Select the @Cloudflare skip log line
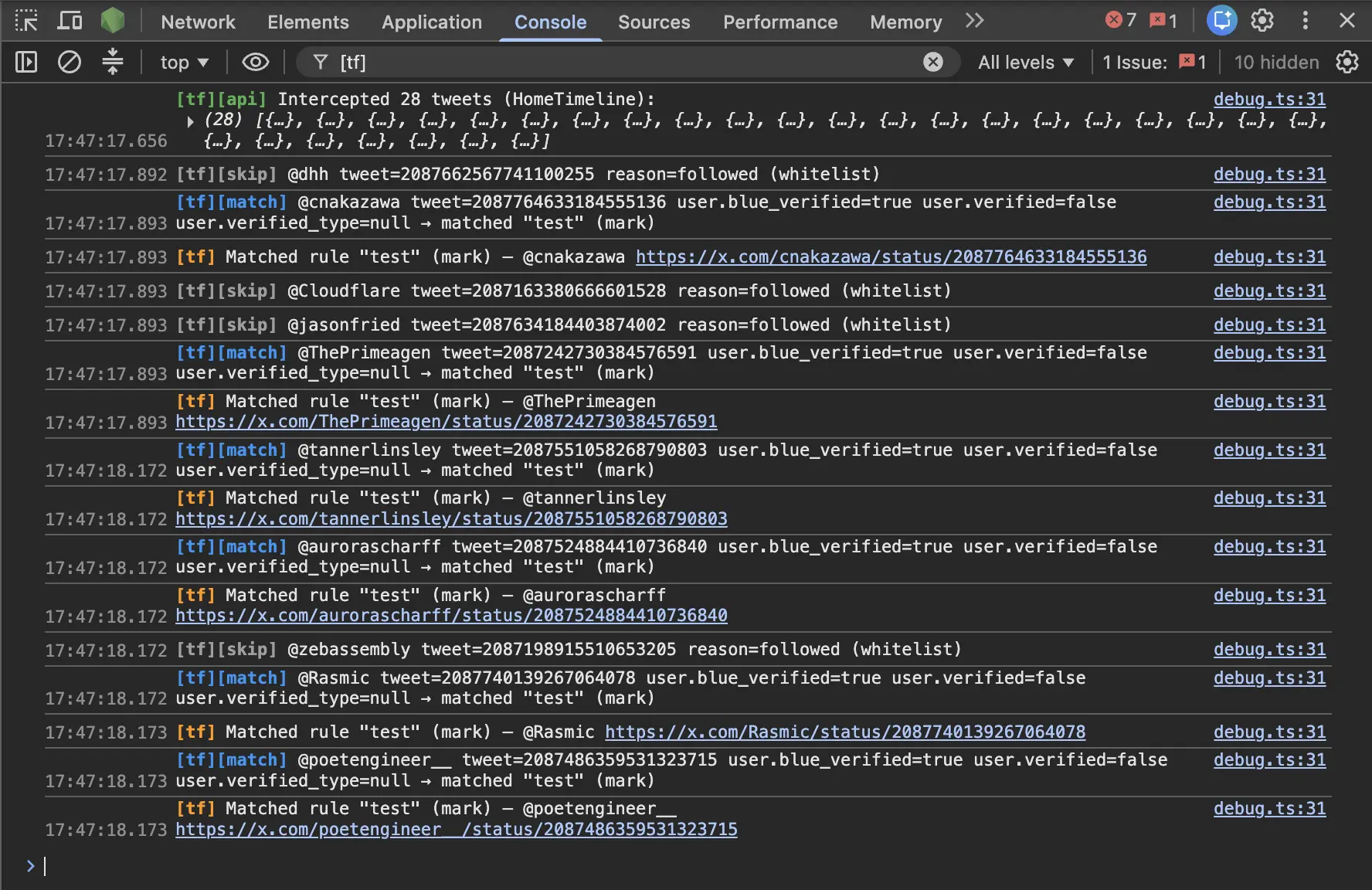 pyautogui.click(x=564, y=291)
